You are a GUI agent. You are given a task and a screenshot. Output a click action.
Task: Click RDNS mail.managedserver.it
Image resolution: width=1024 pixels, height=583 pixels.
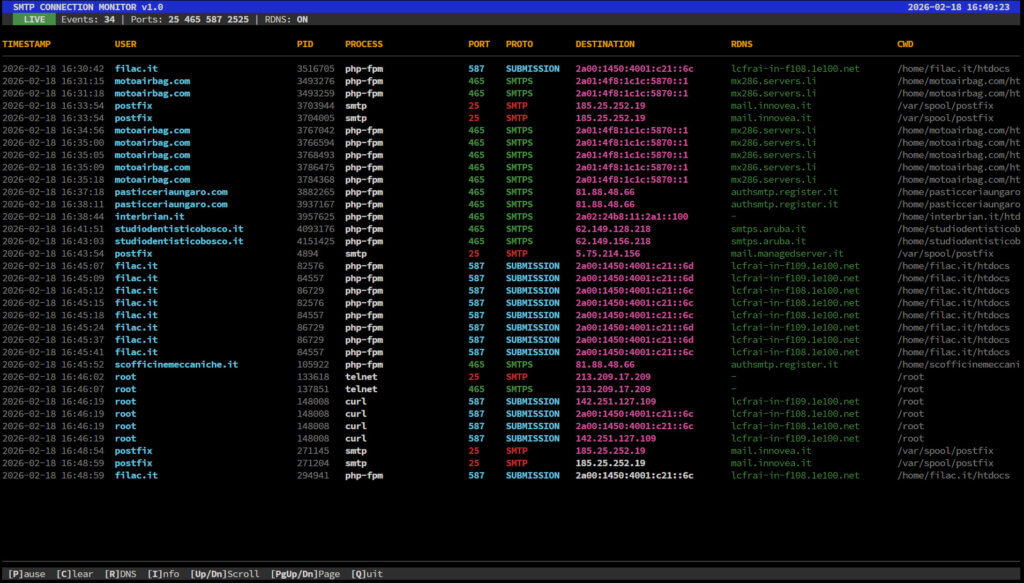pyautogui.click(x=787, y=254)
